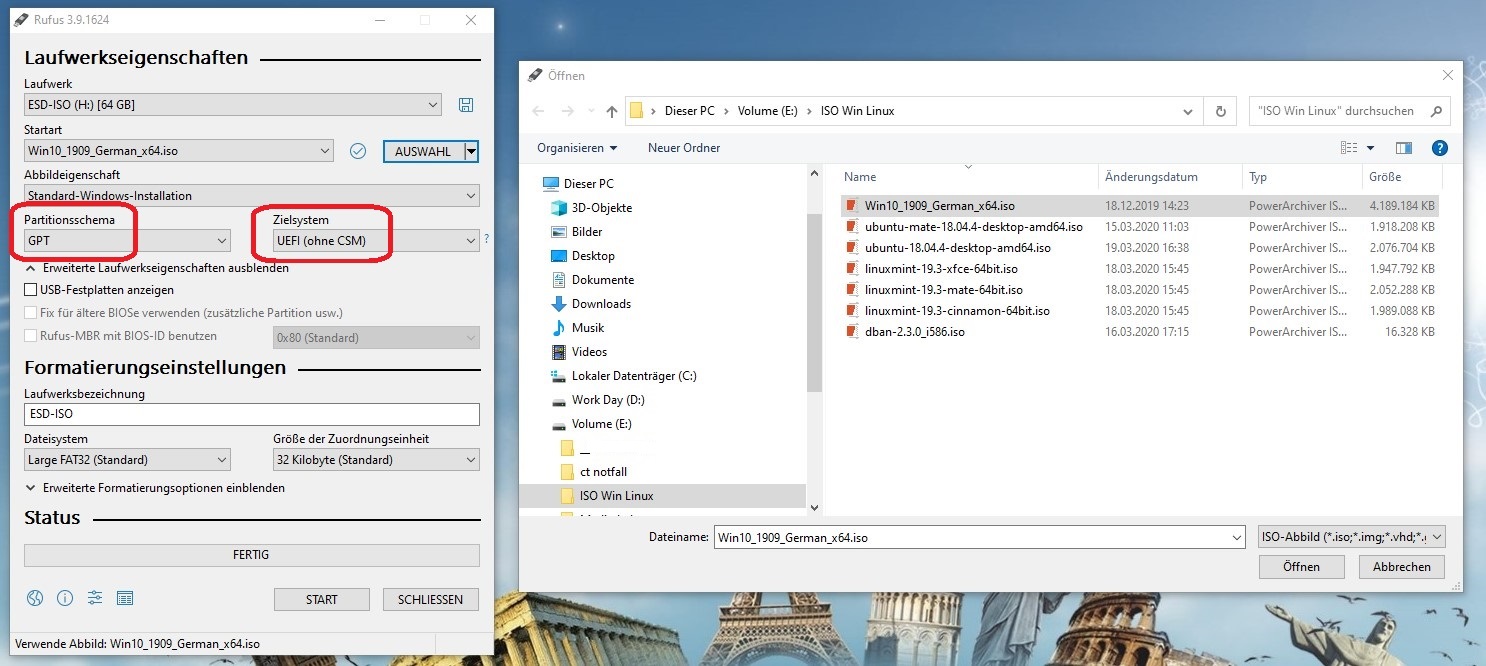This screenshot has height=666, width=1486.
Task: Enable USB-Festplatten anzeigen checkbox
Action: click(x=30, y=290)
